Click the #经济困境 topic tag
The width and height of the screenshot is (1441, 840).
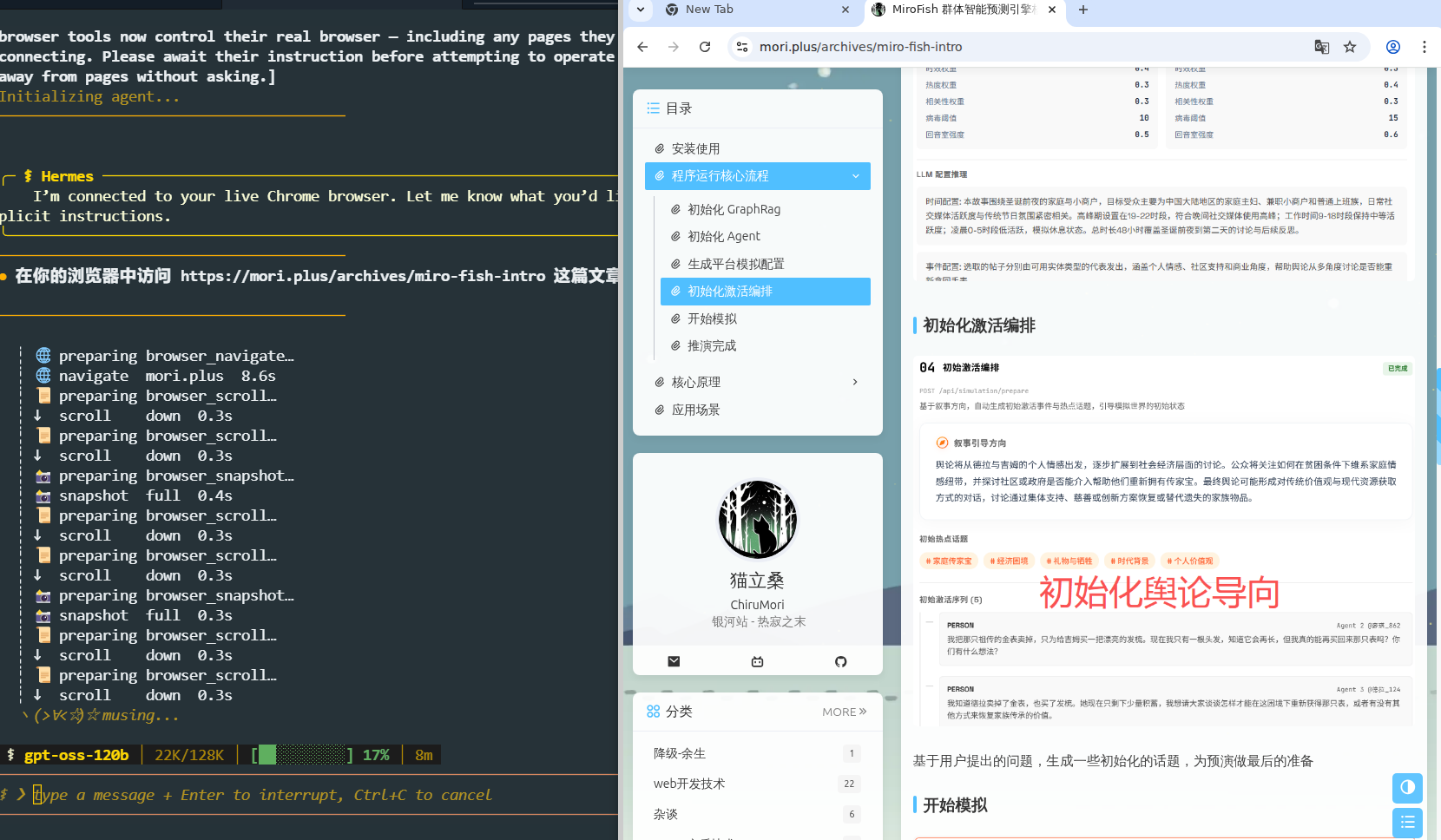(x=1009, y=561)
